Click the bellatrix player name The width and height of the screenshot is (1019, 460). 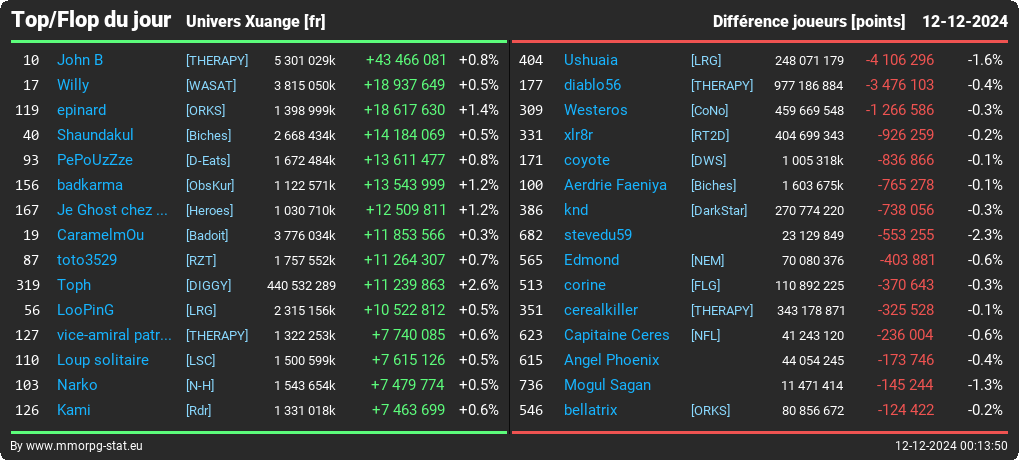(x=591, y=410)
